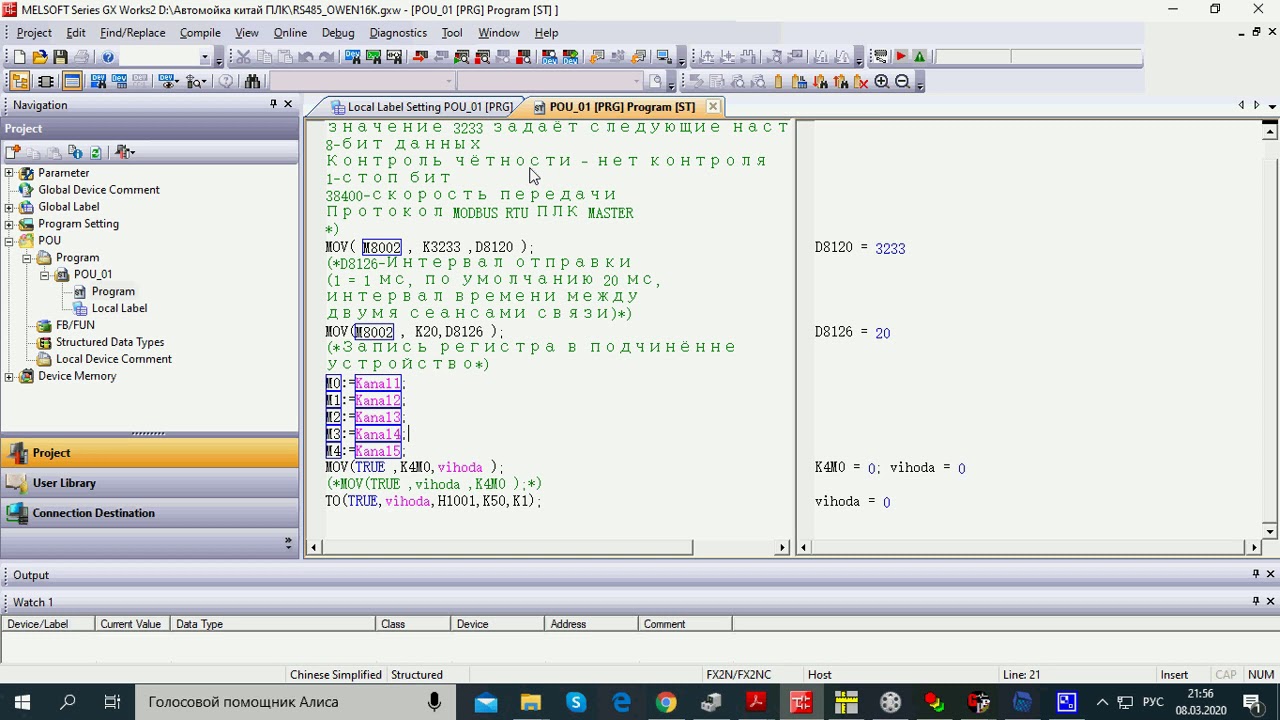Select Local Label under POU_01
Image resolution: width=1280 pixels, height=720 pixels.
(119, 309)
